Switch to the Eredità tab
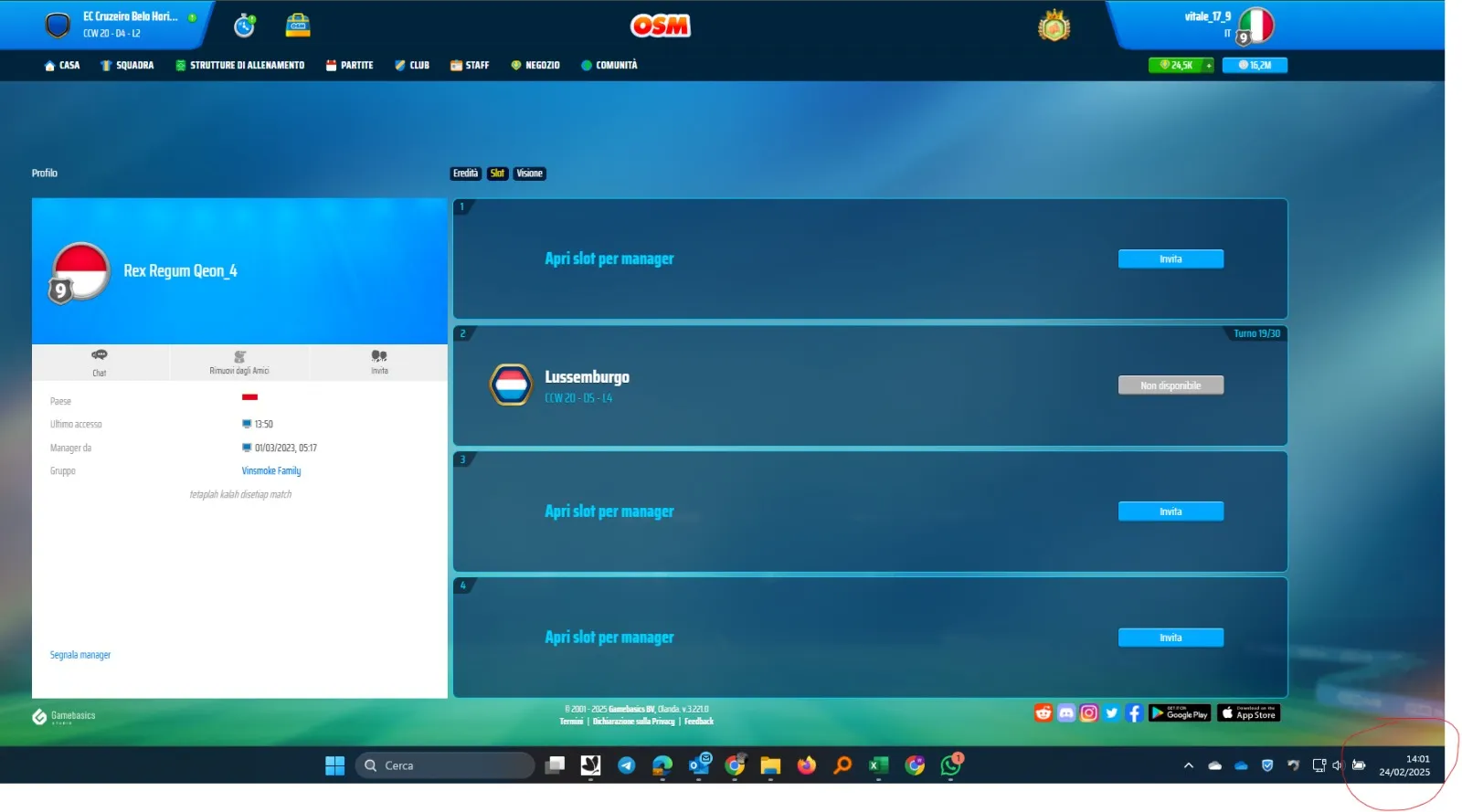The image size is (1462, 812). pos(465,174)
